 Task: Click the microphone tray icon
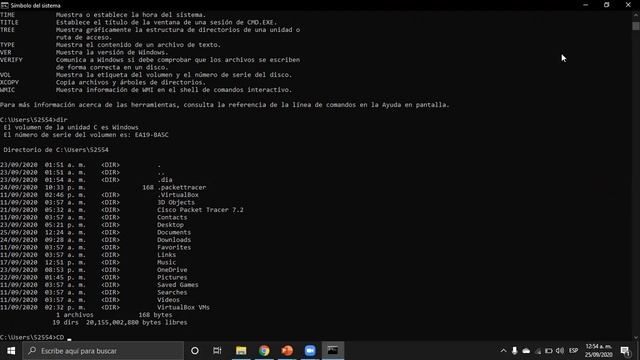coord(515,351)
